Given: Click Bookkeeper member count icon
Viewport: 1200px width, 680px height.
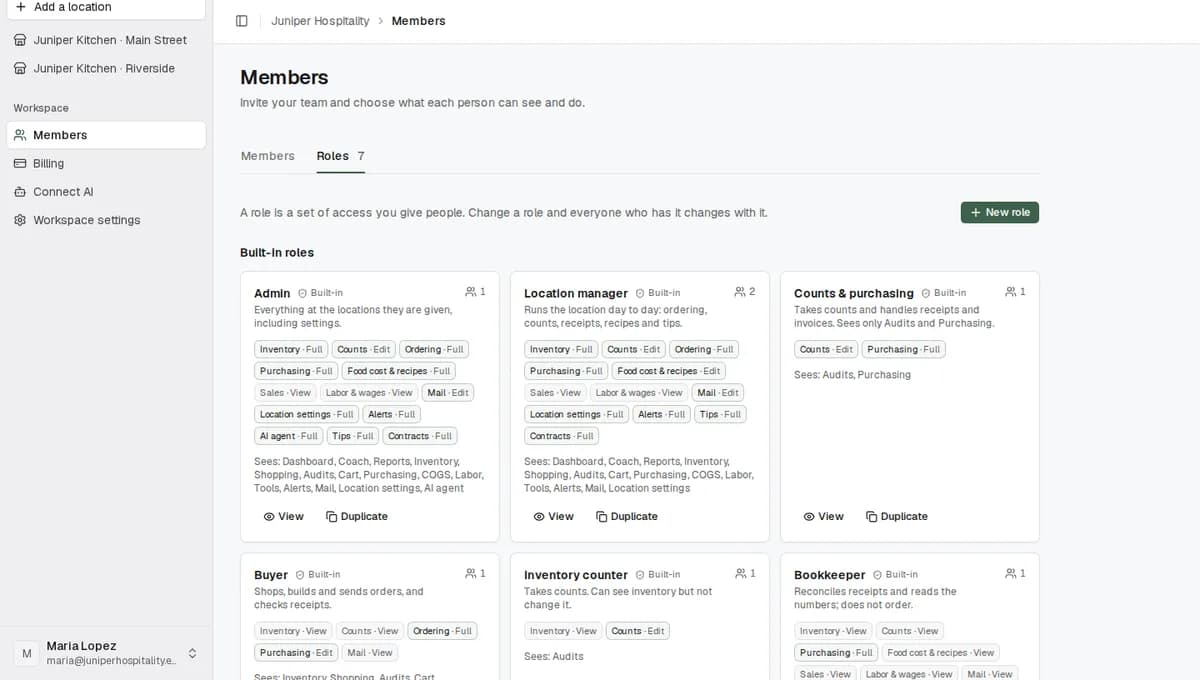Looking at the screenshot, I should (1010, 574).
